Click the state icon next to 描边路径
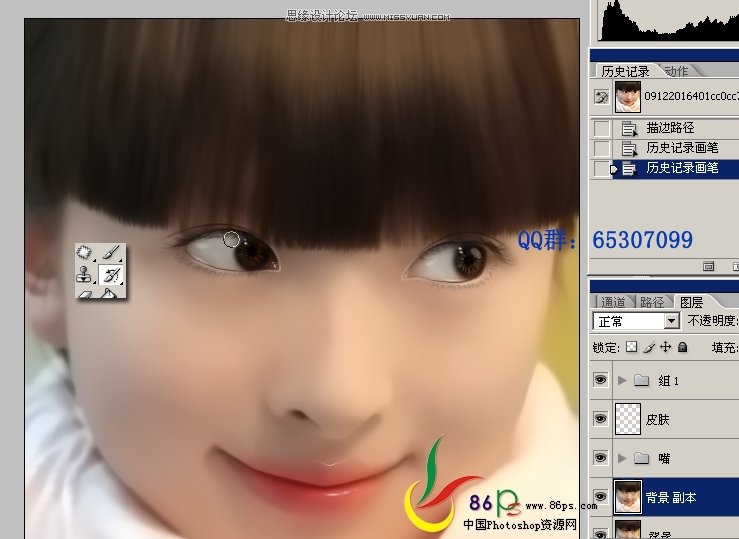The image size is (739, 539). pyautogui.click(x=629, y=129)
